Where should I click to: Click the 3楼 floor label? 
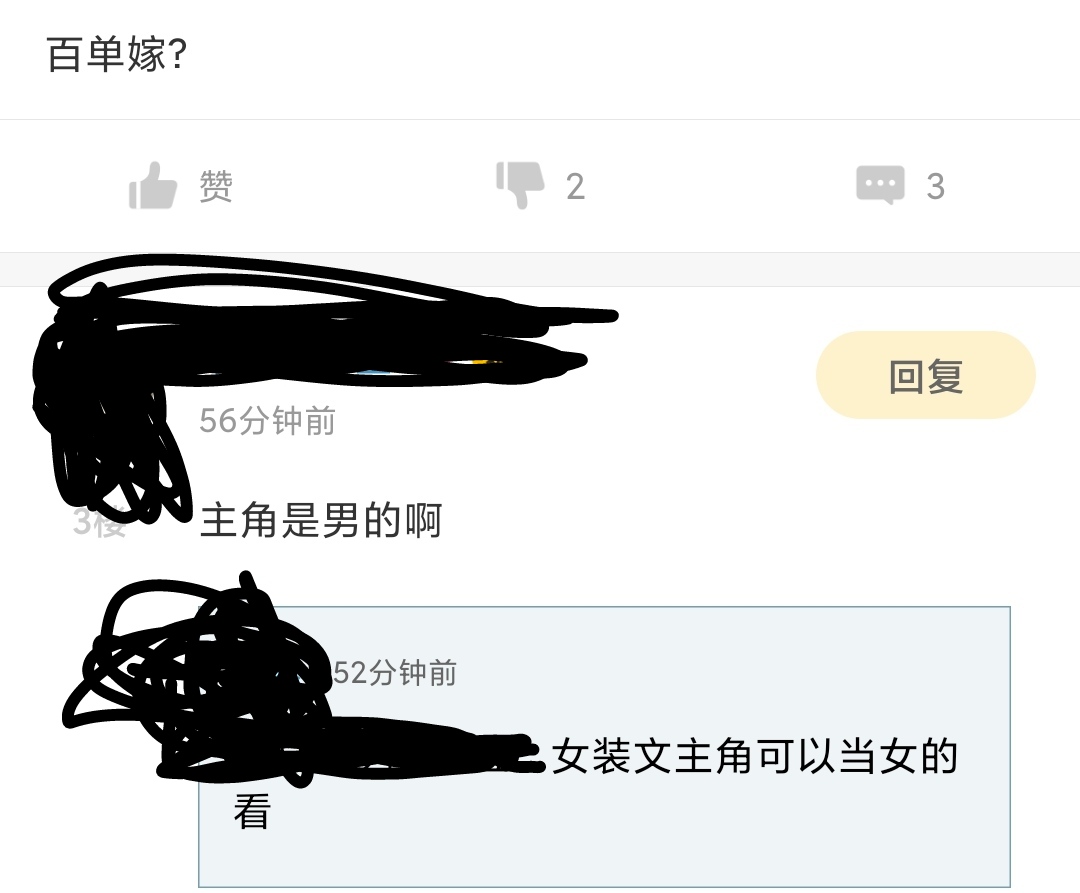click(100, 522)
